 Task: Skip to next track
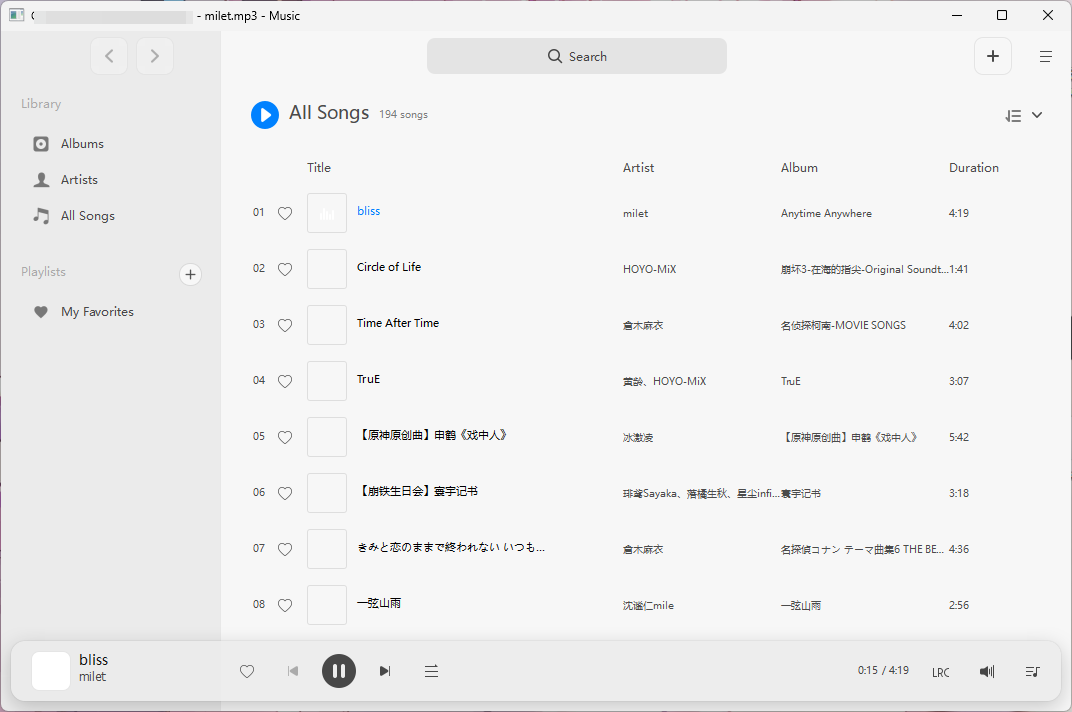coord(385,672)
